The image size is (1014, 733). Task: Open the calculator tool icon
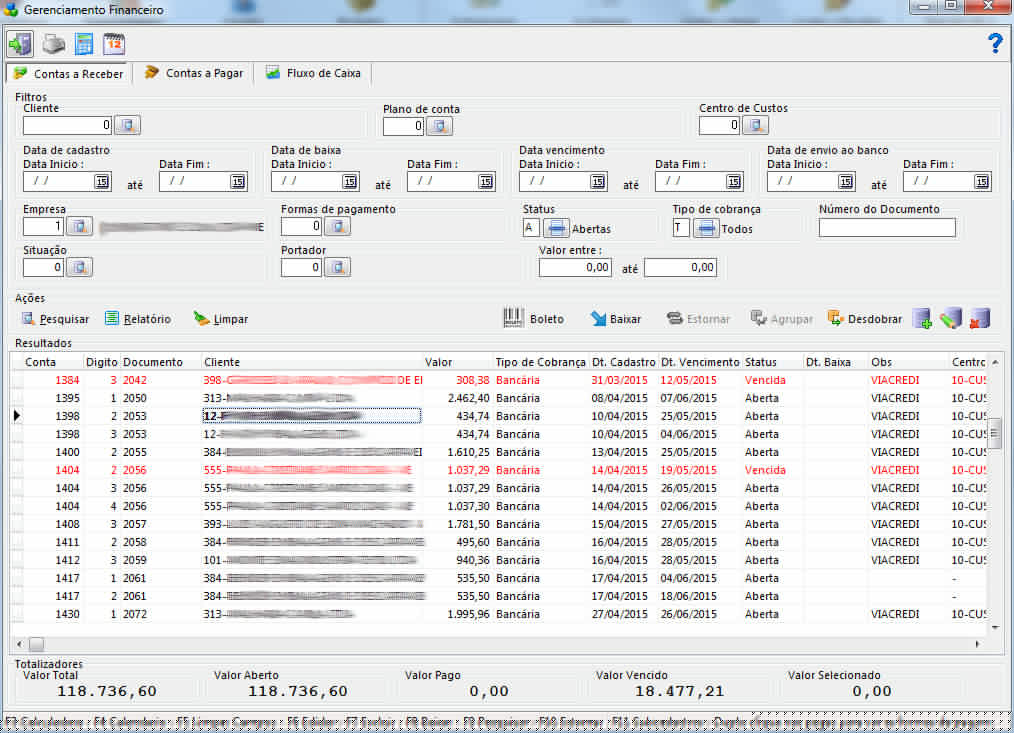click(84, 44)
